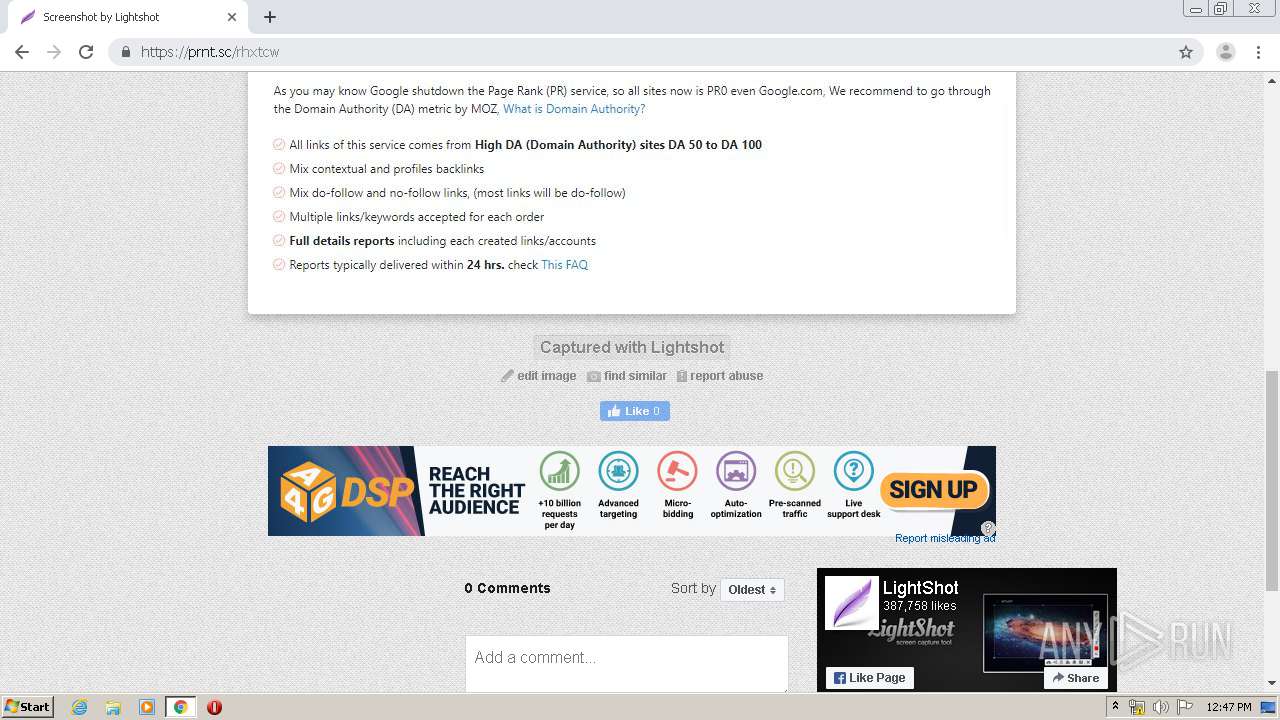Open the LightShot Facebook page title
The width and height of the screenshot is (1280, 720).
point(920,588)
